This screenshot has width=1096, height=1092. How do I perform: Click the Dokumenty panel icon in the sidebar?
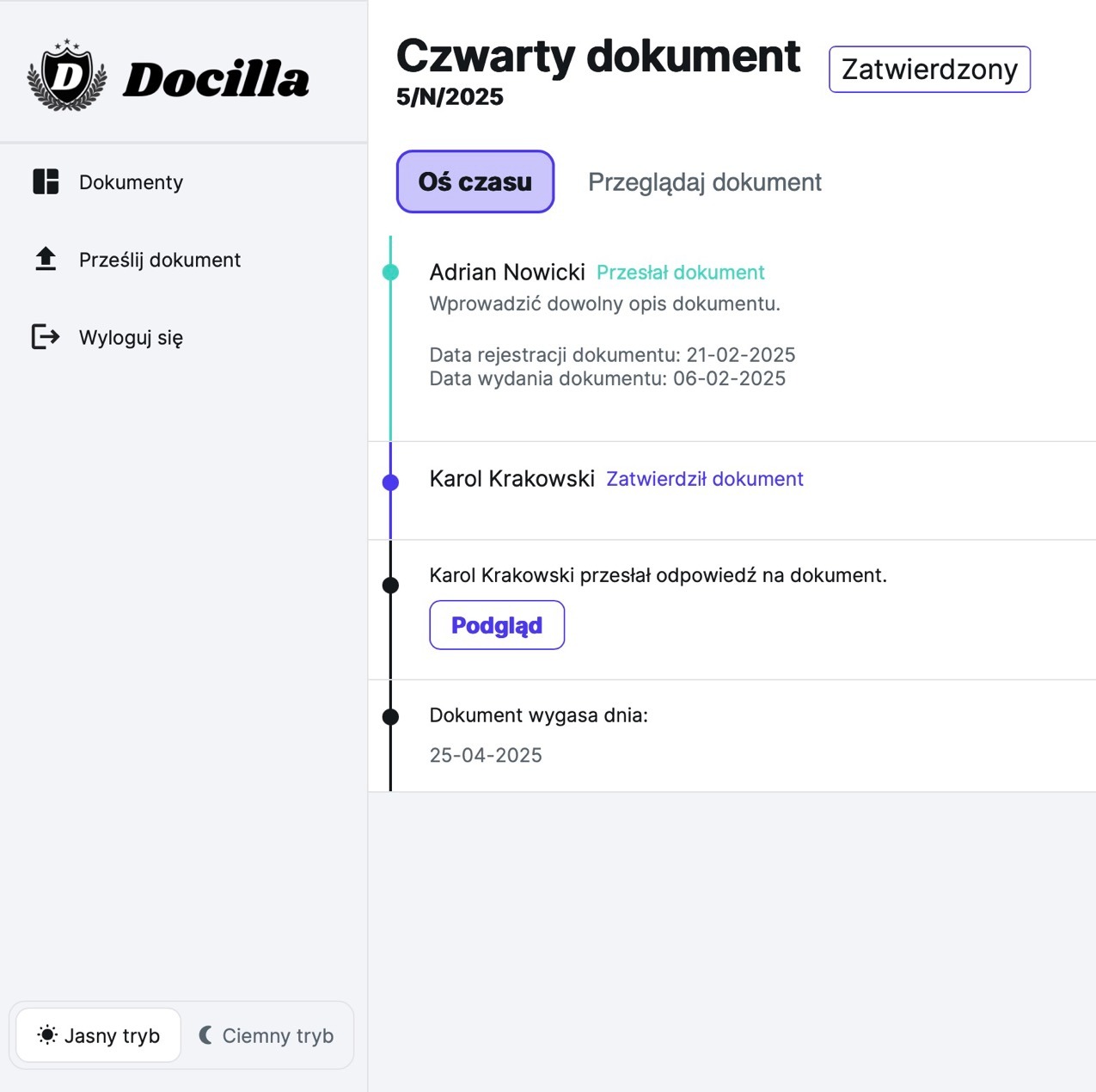point(44,181)
